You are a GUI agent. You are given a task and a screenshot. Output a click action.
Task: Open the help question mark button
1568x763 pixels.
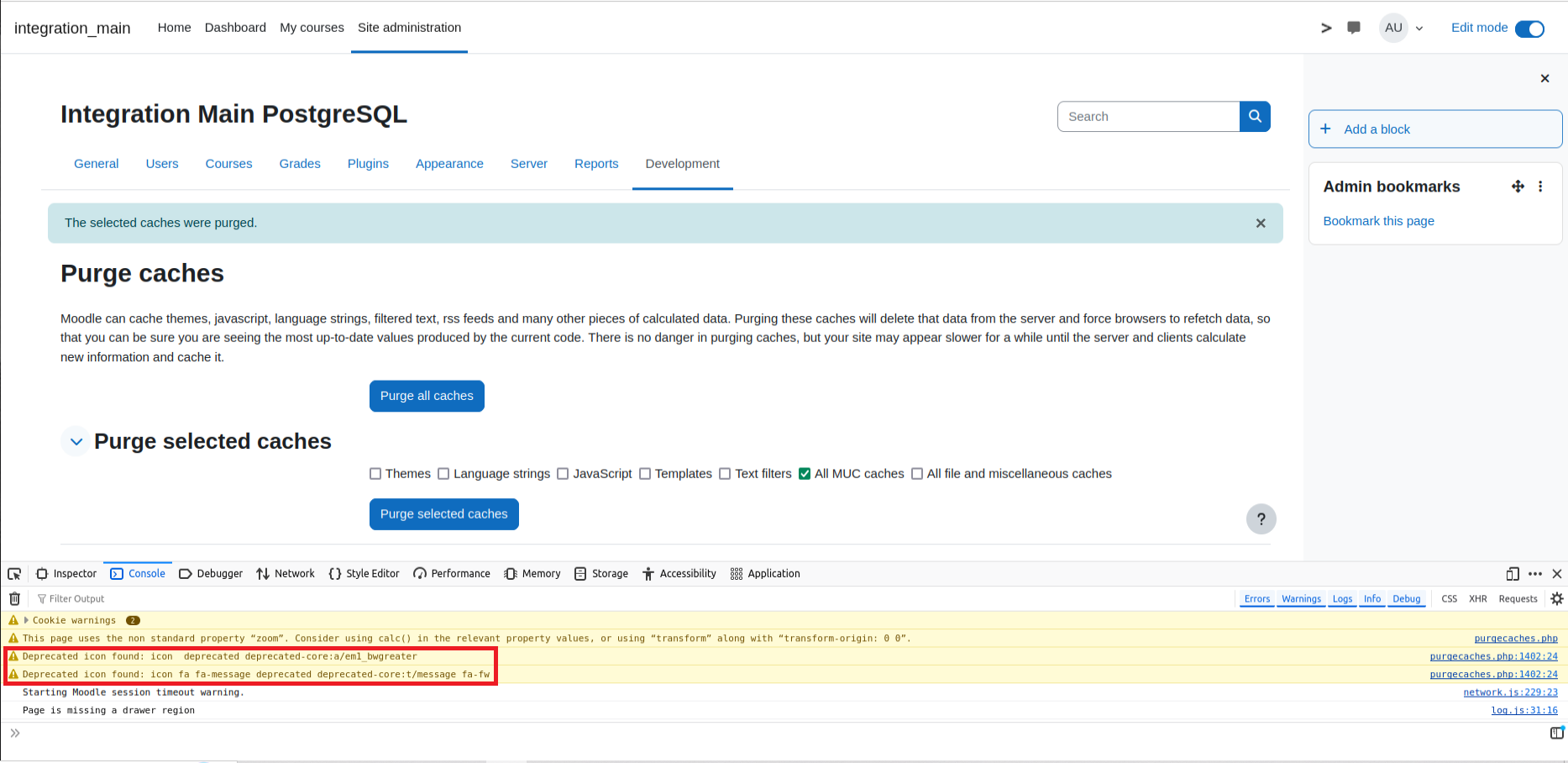click(1261, 519)
